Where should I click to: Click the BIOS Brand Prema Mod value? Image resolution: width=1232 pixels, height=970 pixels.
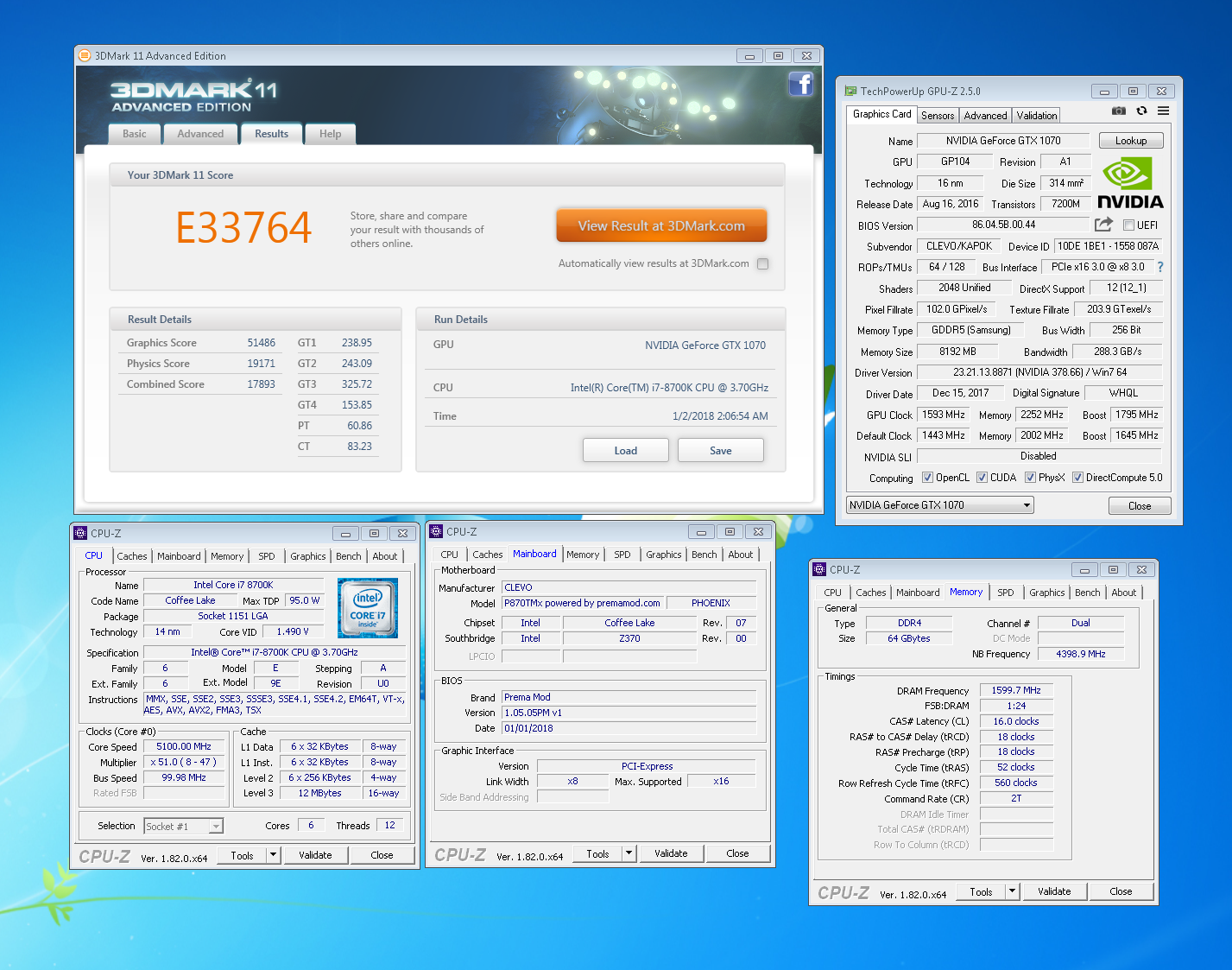click(629, 697)
